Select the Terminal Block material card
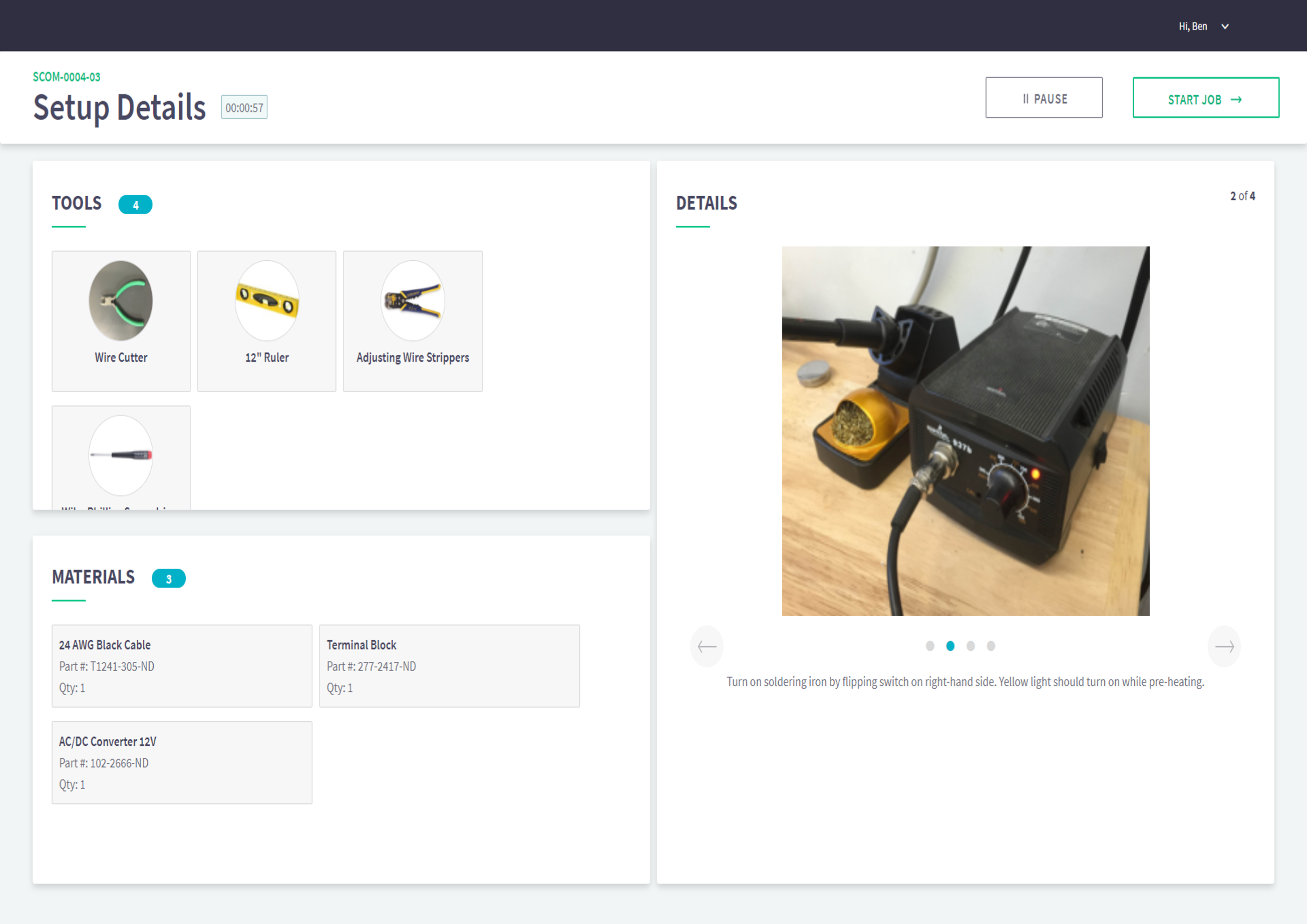The image size is (1307, 924). click(x=449, y=666)
